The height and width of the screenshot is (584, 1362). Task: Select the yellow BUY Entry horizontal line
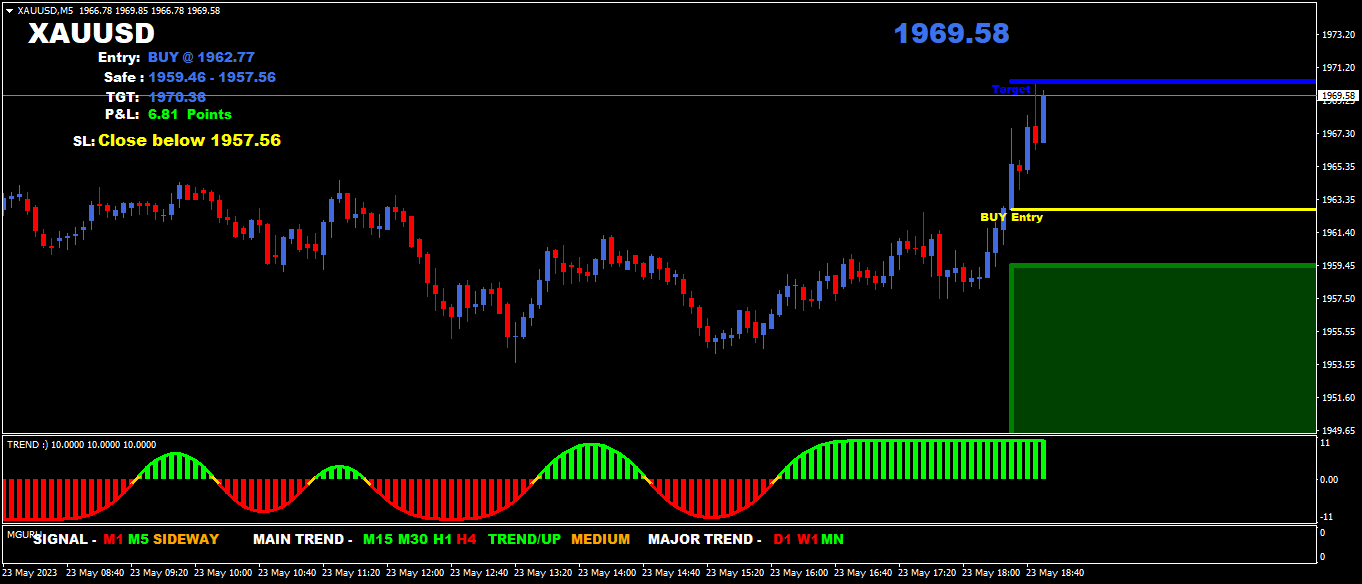[1180, 209]
